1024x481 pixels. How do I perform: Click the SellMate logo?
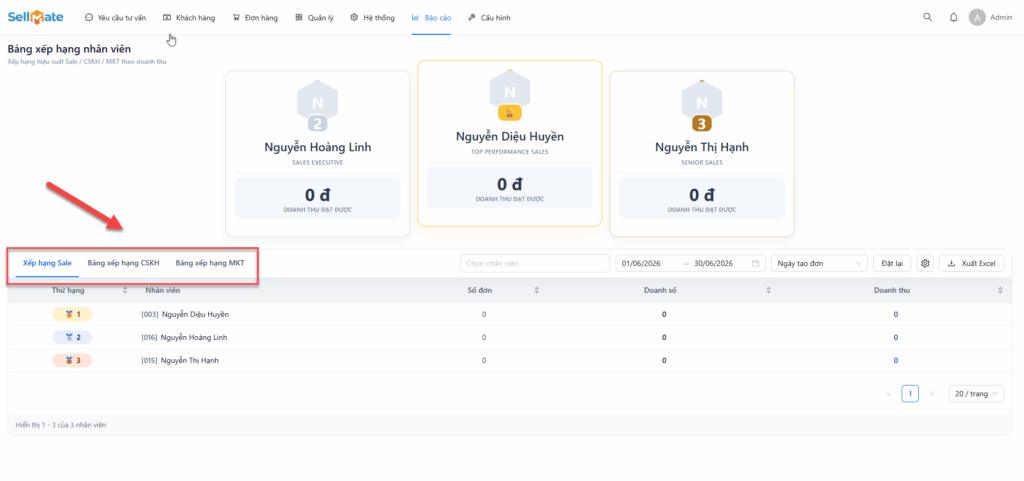(x=35, y=18)
